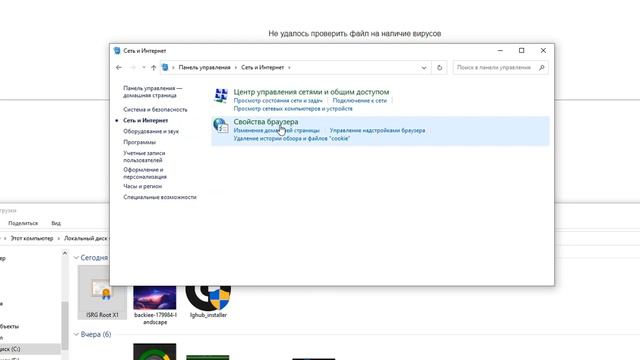
Task: Click Explorer navigation pane scrollbar thumb
Action: coord(64,325)
